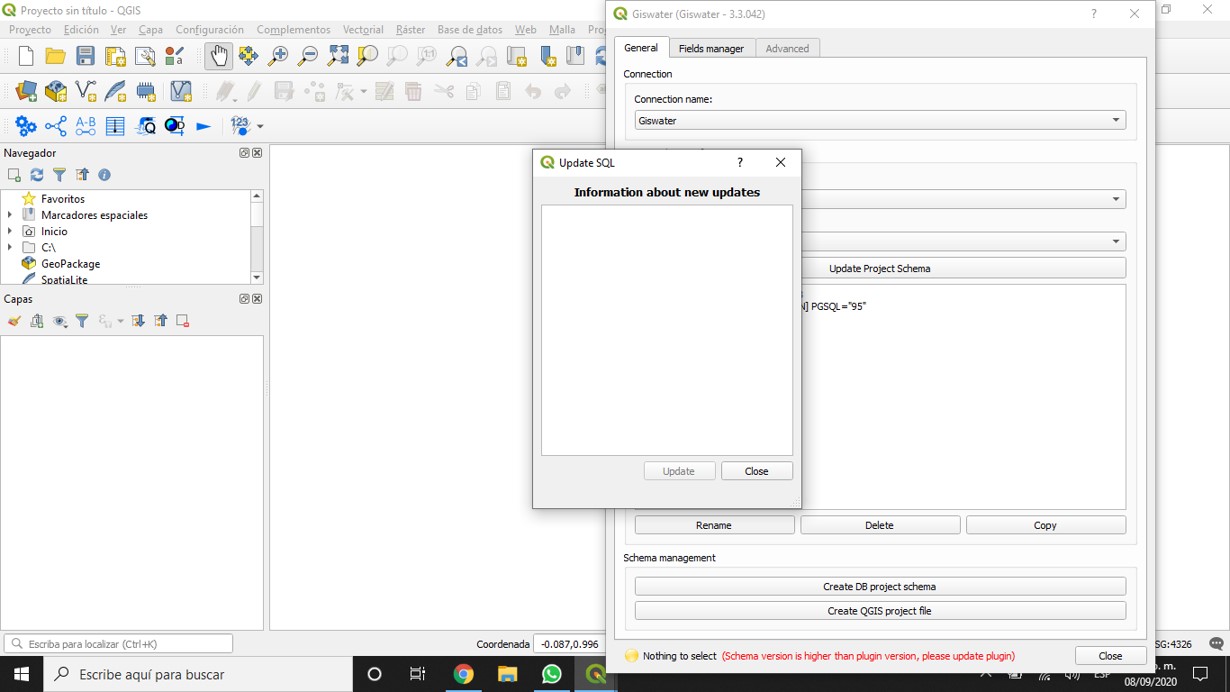Click the blue triangle Giswater toolbar icon

pos(203,125)
